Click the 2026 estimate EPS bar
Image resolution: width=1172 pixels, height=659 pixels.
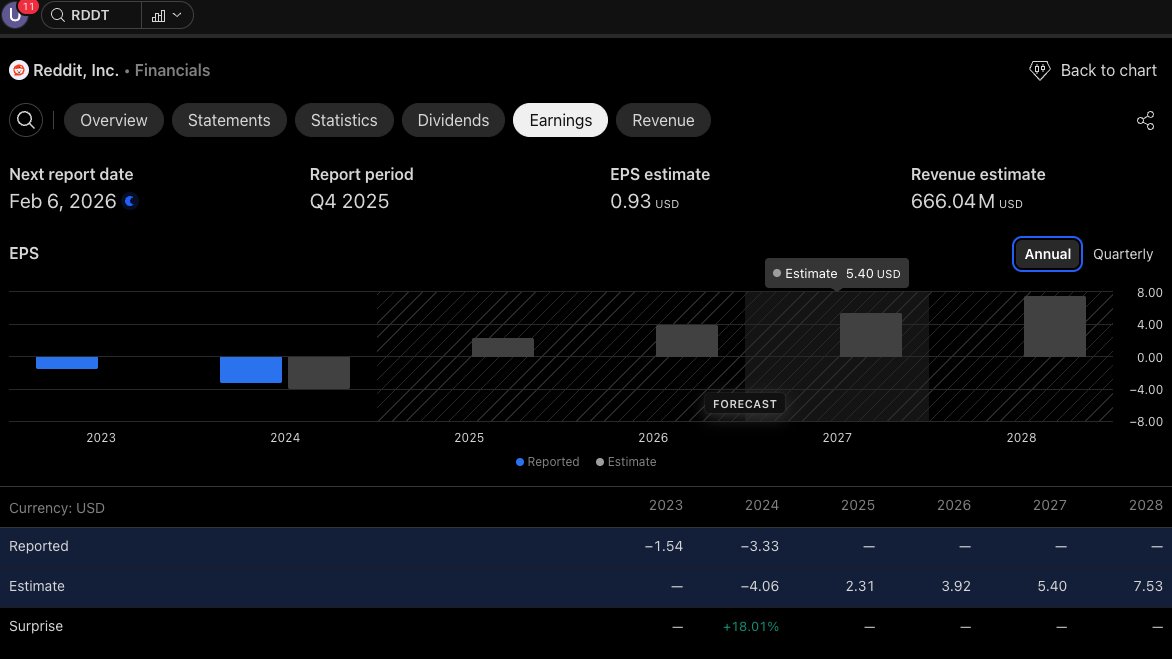pyautogui.click(x=687, y=341)
